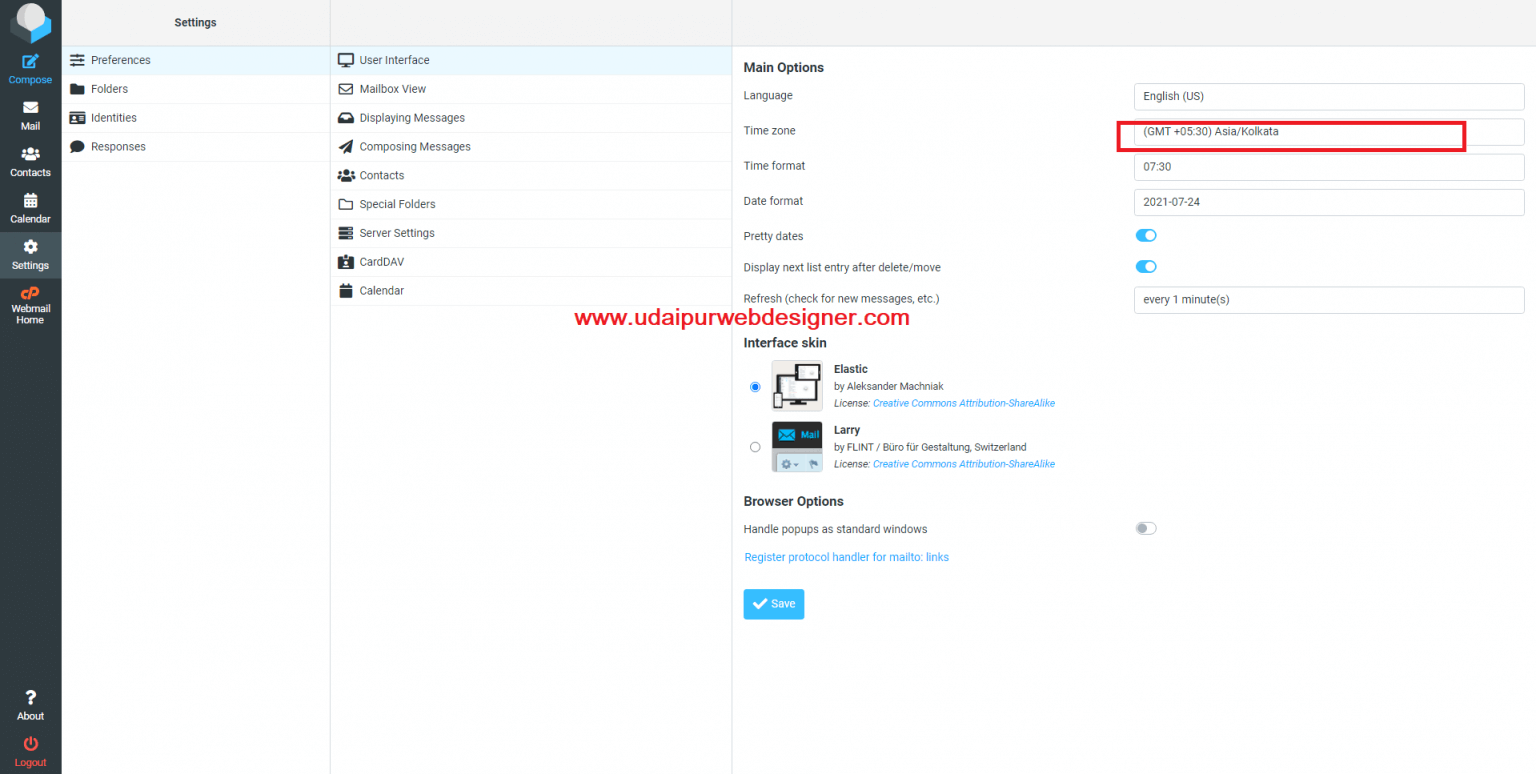Click Register protocol handler for mailto link
Viewport: 1536px width, 774px height.
tap(846, 557)
